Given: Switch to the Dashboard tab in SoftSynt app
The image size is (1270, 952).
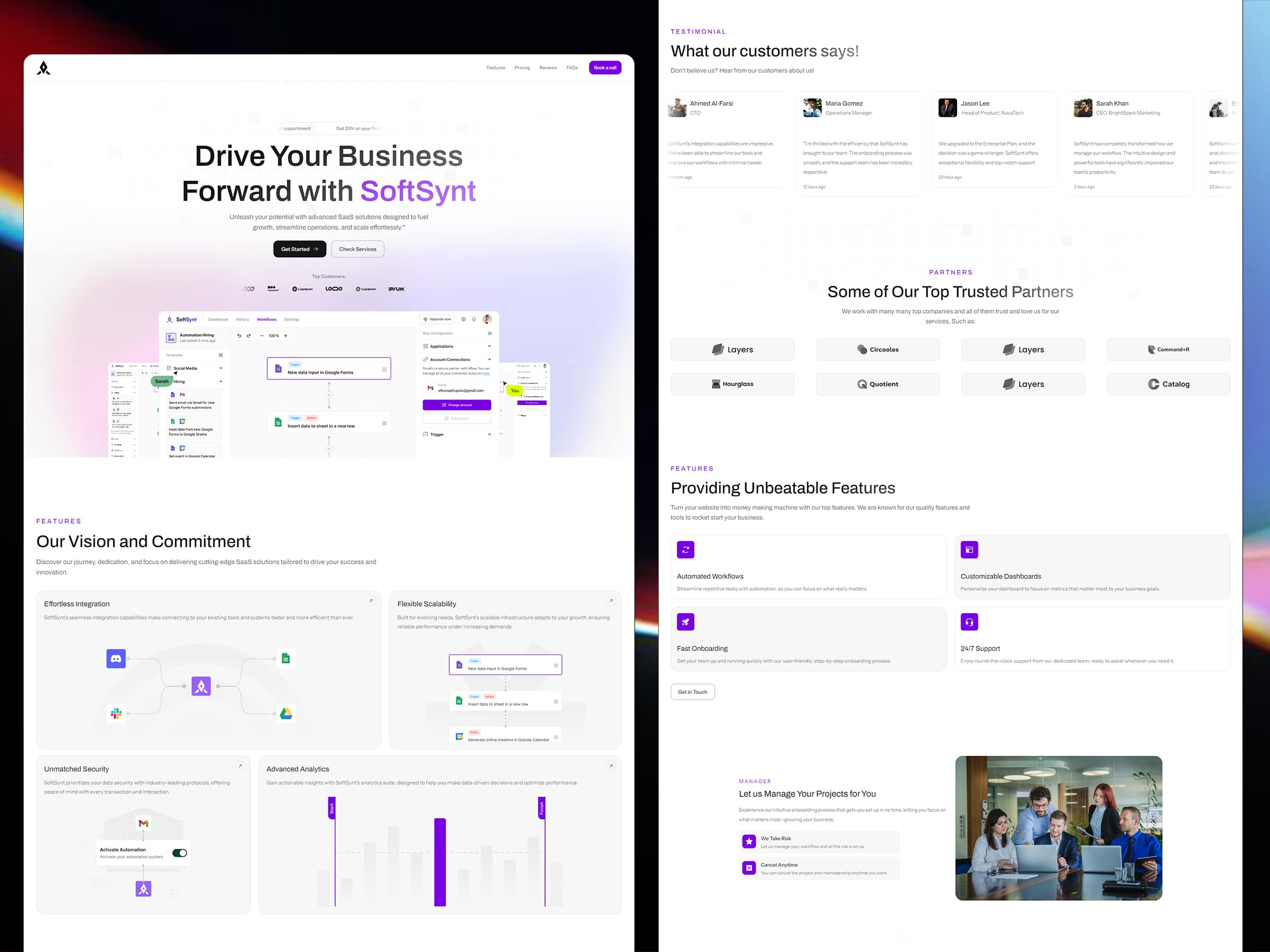Looking at the screenshot, I should pyautogui.click(x=218, y=319).
